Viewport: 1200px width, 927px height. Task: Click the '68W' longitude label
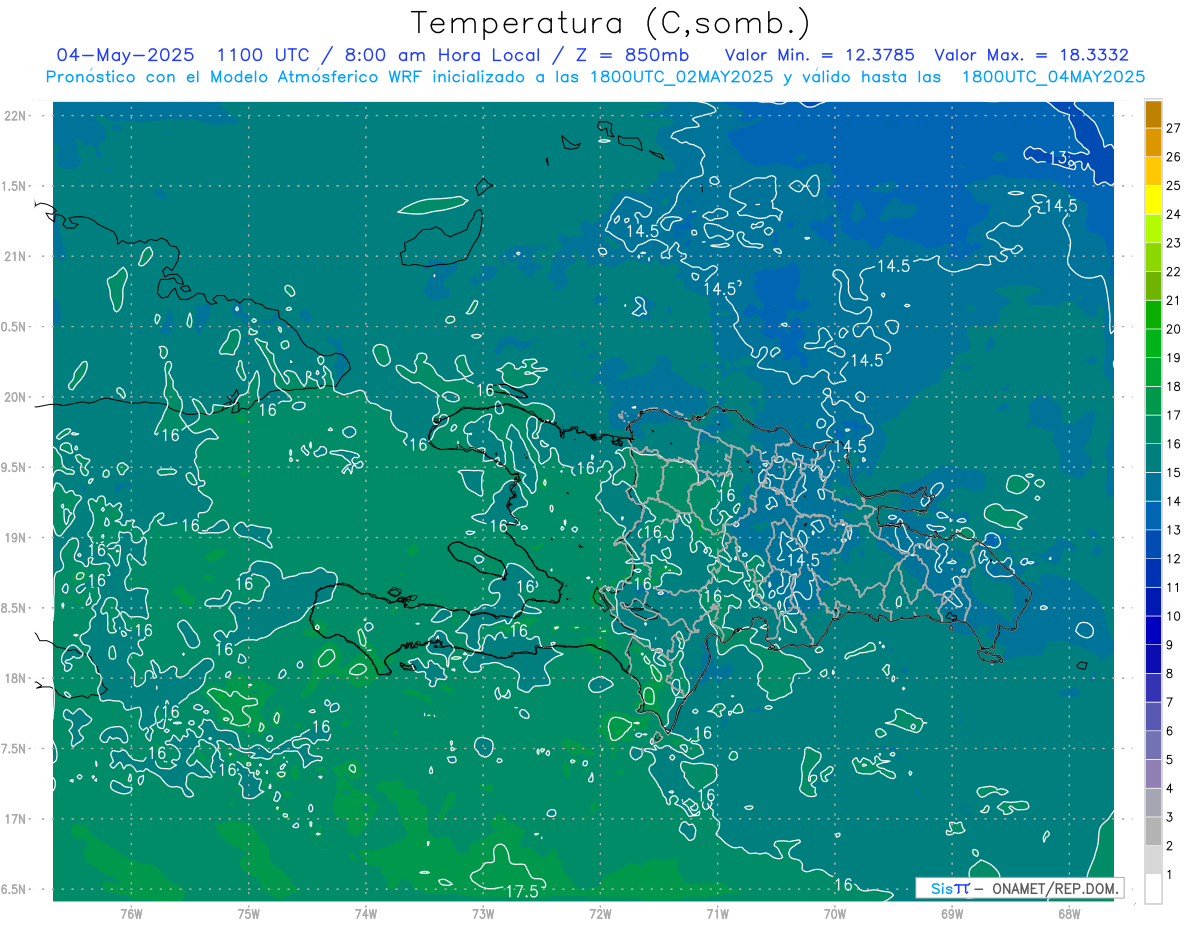[1069, 913]
